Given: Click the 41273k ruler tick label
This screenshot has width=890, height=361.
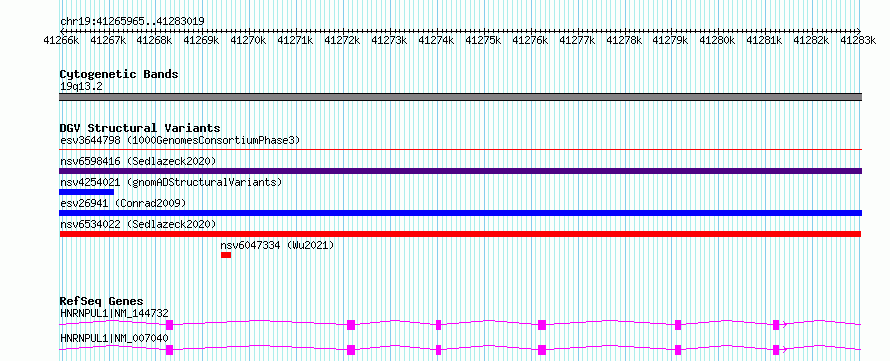Looking at the screenshot, I should pyautogui.click(x=389, y=40).
